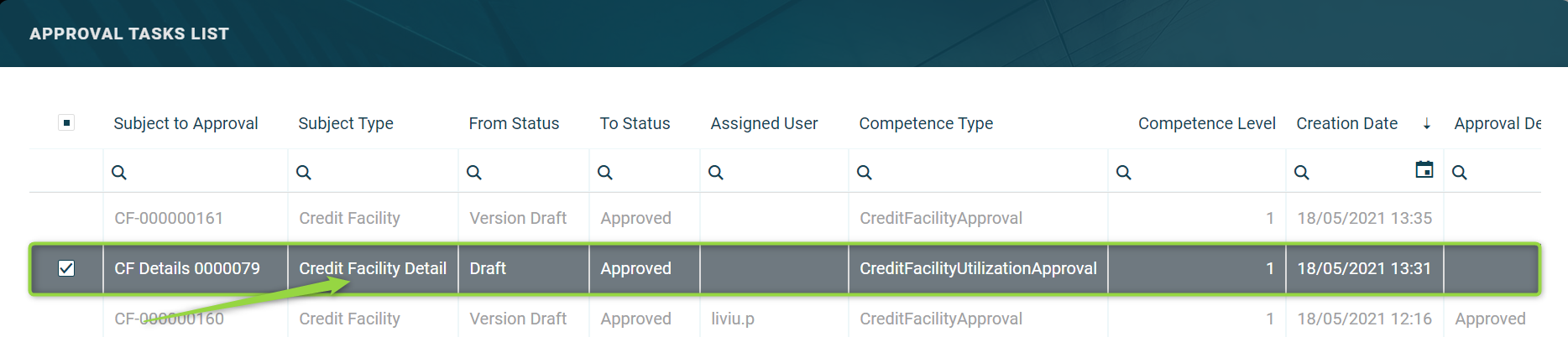Toggle Creation Date sort arrow
1568x337 pixels.
coord(1427,124)
